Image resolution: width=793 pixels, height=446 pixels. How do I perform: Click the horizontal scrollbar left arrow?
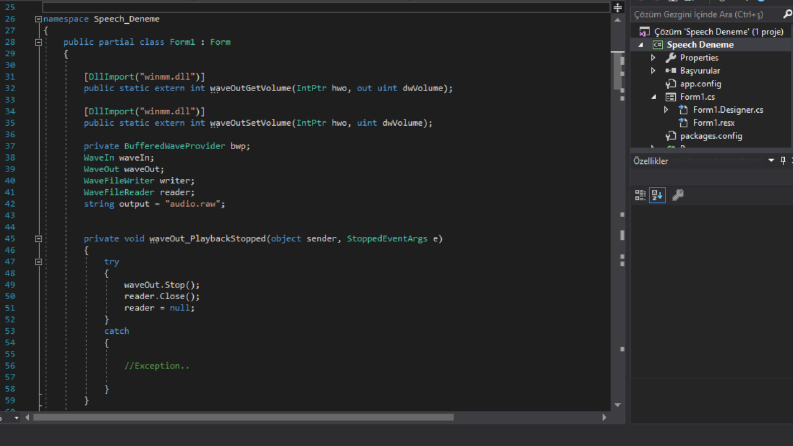(x=27, y=418)
